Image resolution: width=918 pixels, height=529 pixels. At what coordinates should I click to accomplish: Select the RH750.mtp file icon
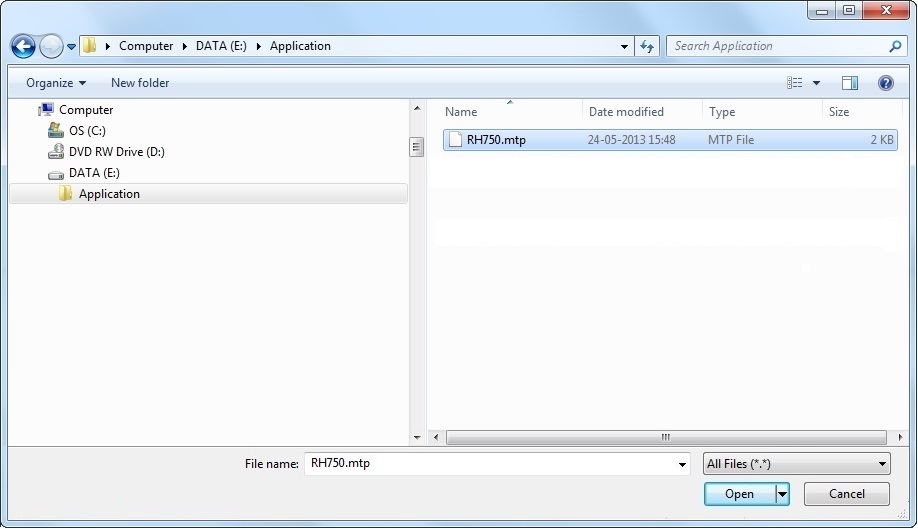455,140
